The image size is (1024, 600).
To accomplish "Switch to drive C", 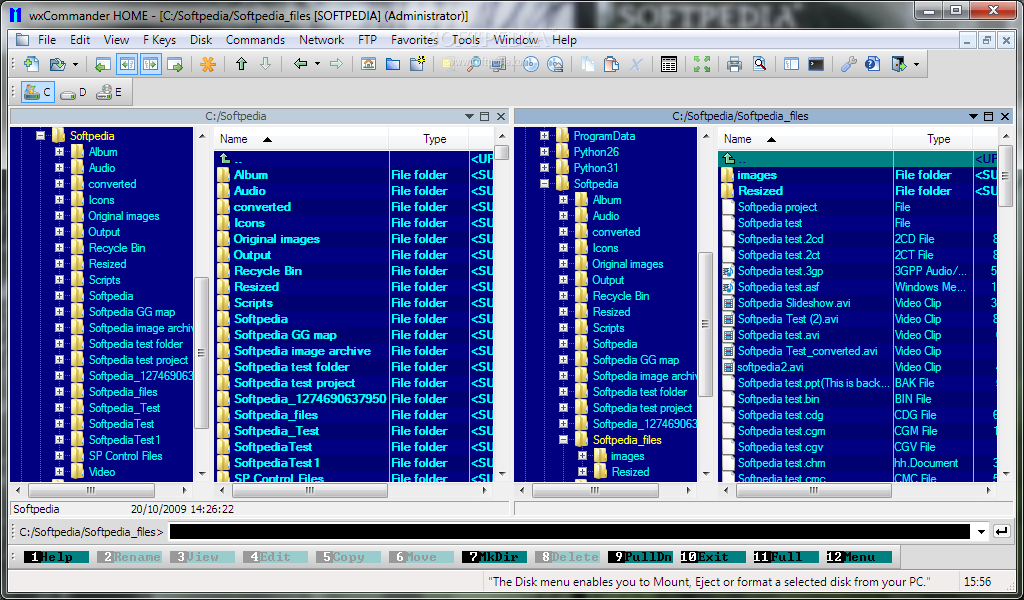I will click(37, 93).
